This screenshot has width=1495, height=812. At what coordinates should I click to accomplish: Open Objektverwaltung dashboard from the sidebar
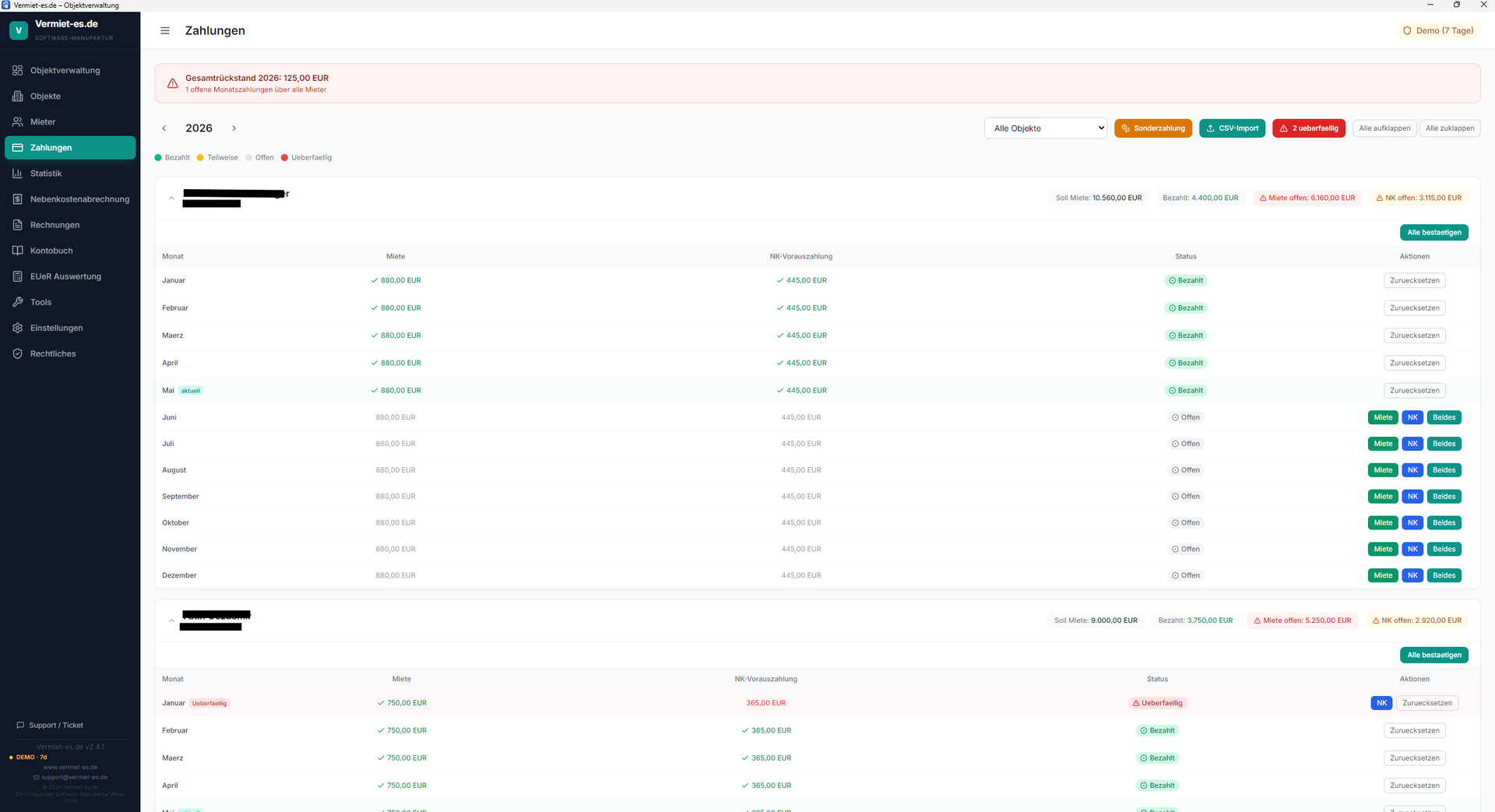[70, 71]
